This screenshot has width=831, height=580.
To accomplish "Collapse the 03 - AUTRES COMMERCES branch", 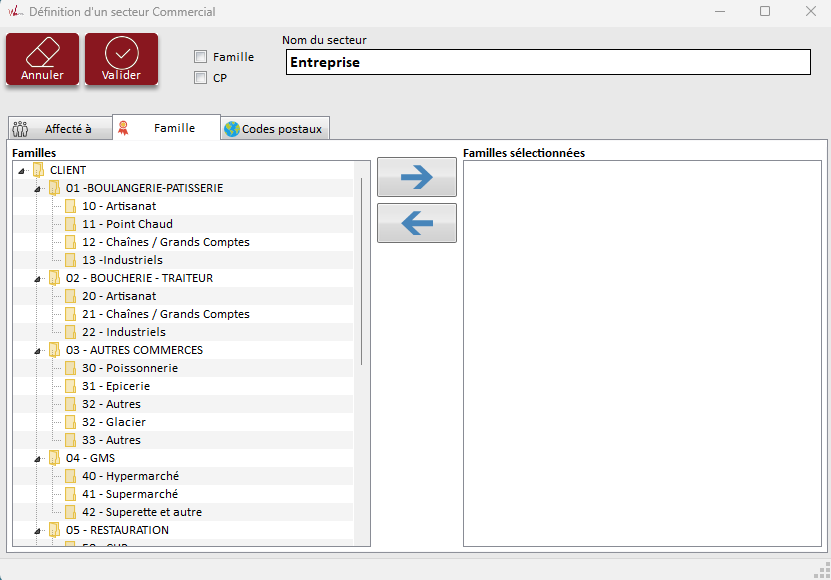I will coord(37,351).
